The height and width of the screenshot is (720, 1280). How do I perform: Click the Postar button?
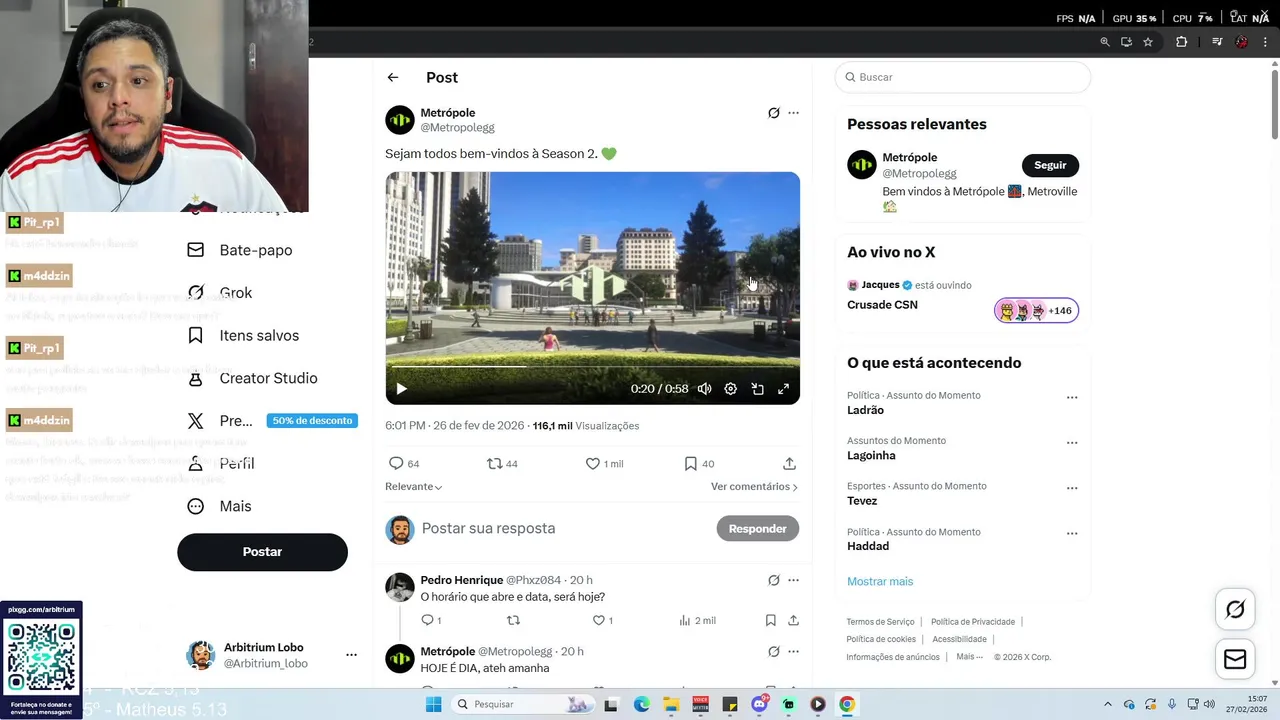[x=262, y=552]
